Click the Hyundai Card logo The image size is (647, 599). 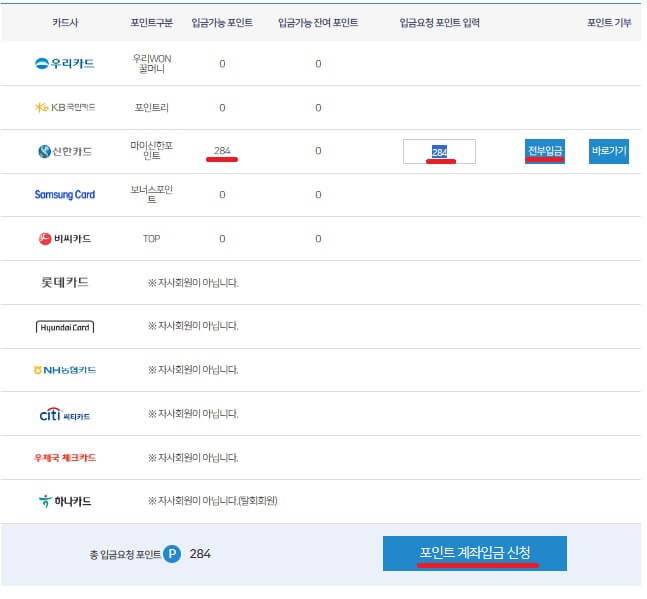65,327
